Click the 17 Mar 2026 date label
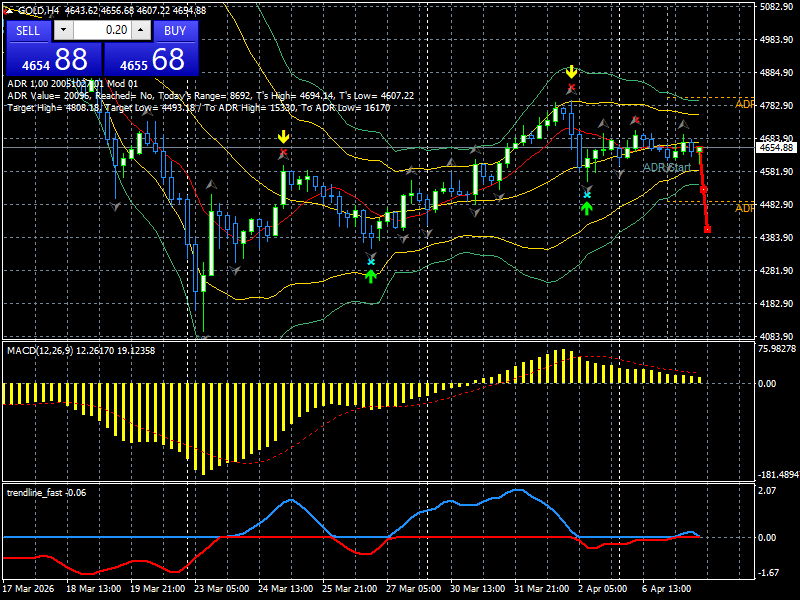The width and height of the screenshot is (800, 600). pos(28,588)
